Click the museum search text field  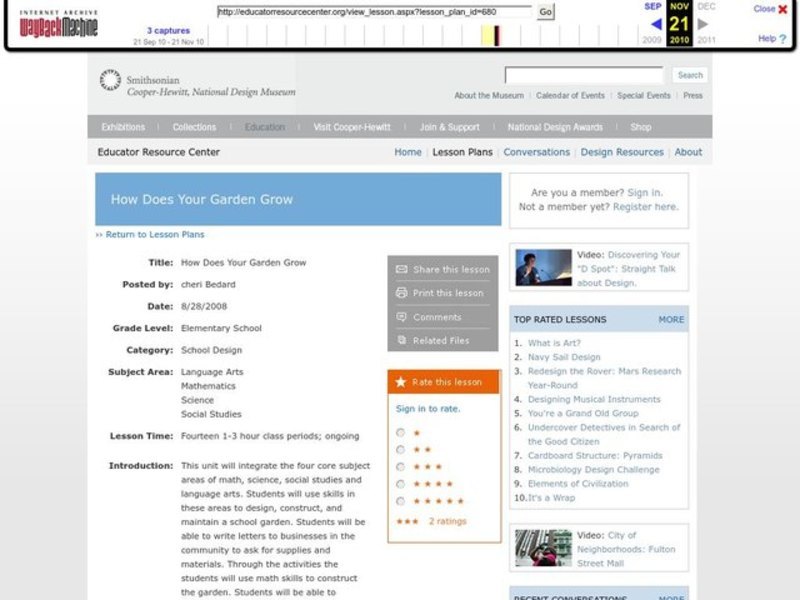tap(584, 75)
